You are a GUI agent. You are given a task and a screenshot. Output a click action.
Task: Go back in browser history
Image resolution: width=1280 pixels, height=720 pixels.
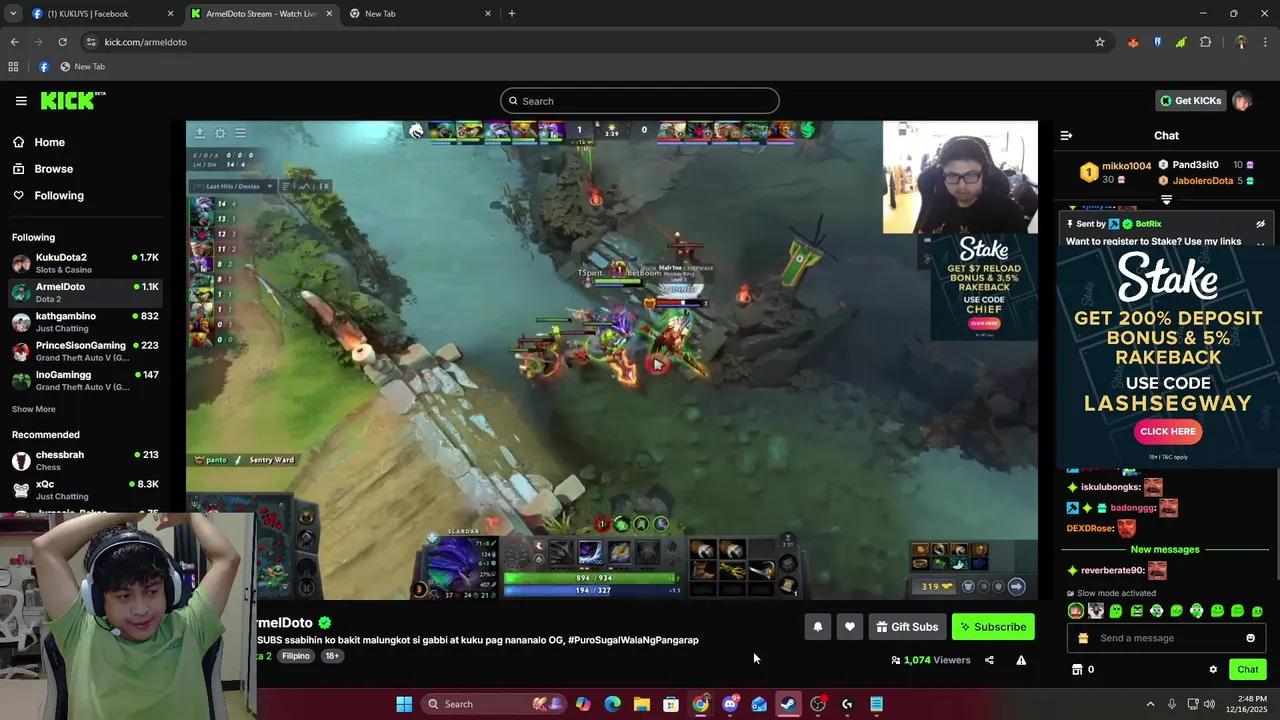point(14,42)
